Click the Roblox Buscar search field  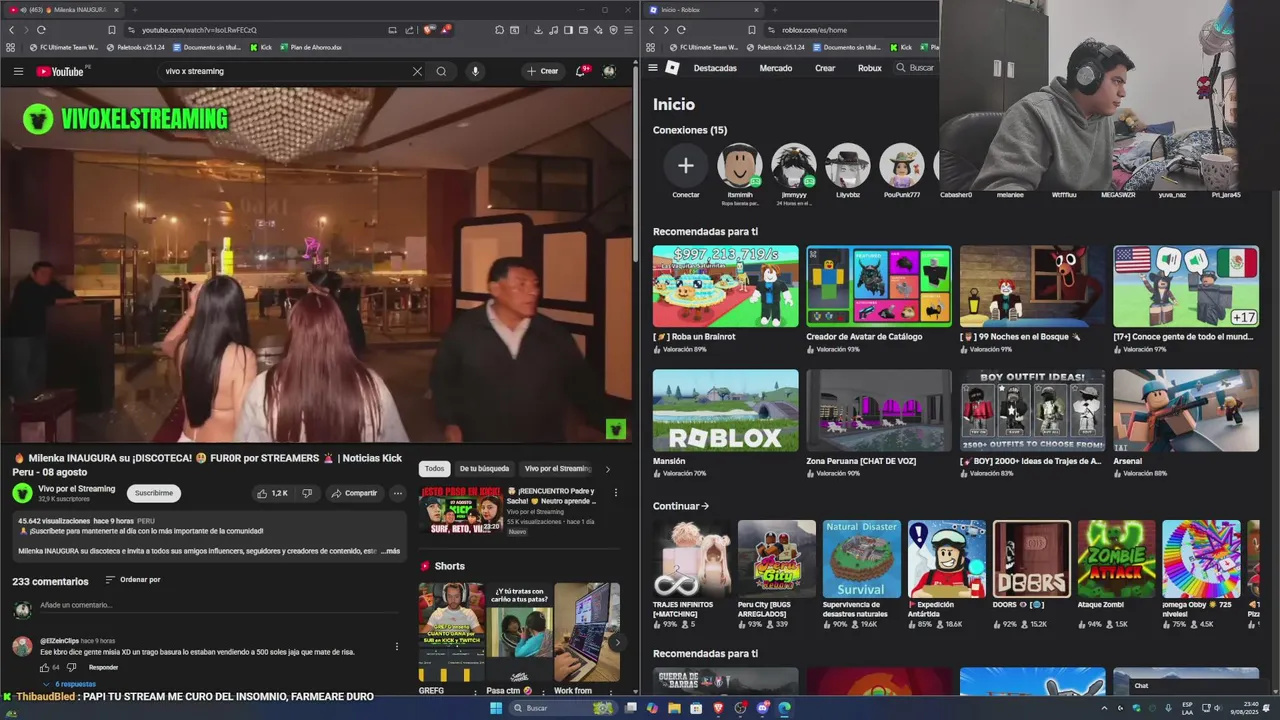point(917,68)
